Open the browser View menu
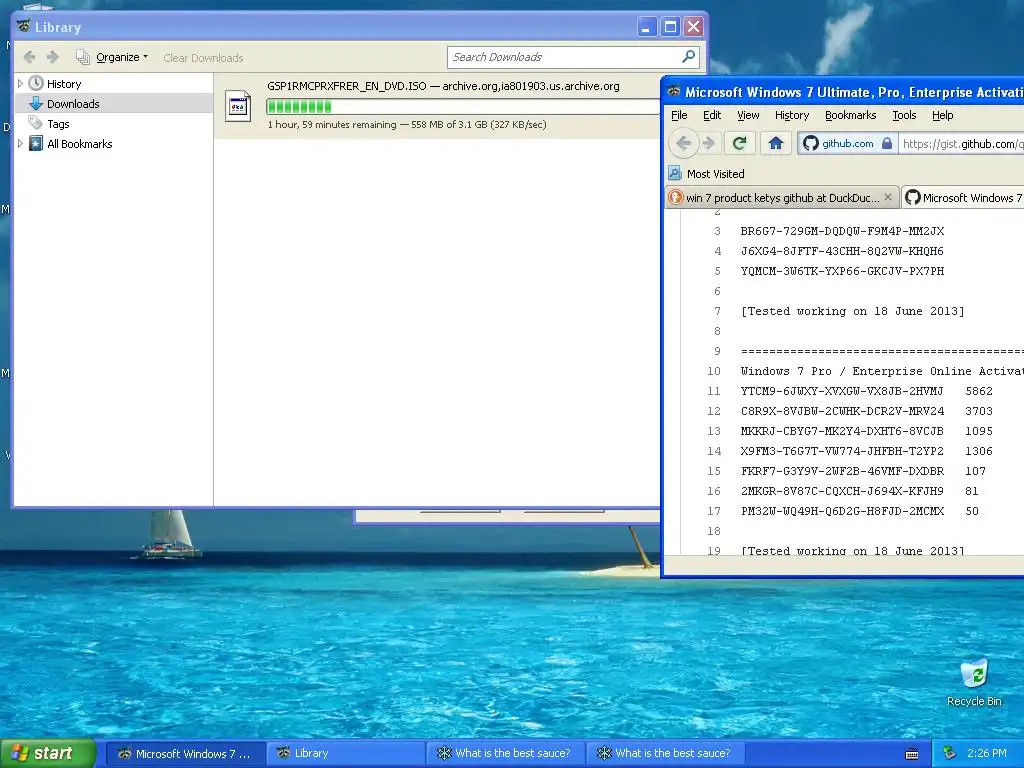Screen dimensions: 1024x768 [x=748, y=115]
